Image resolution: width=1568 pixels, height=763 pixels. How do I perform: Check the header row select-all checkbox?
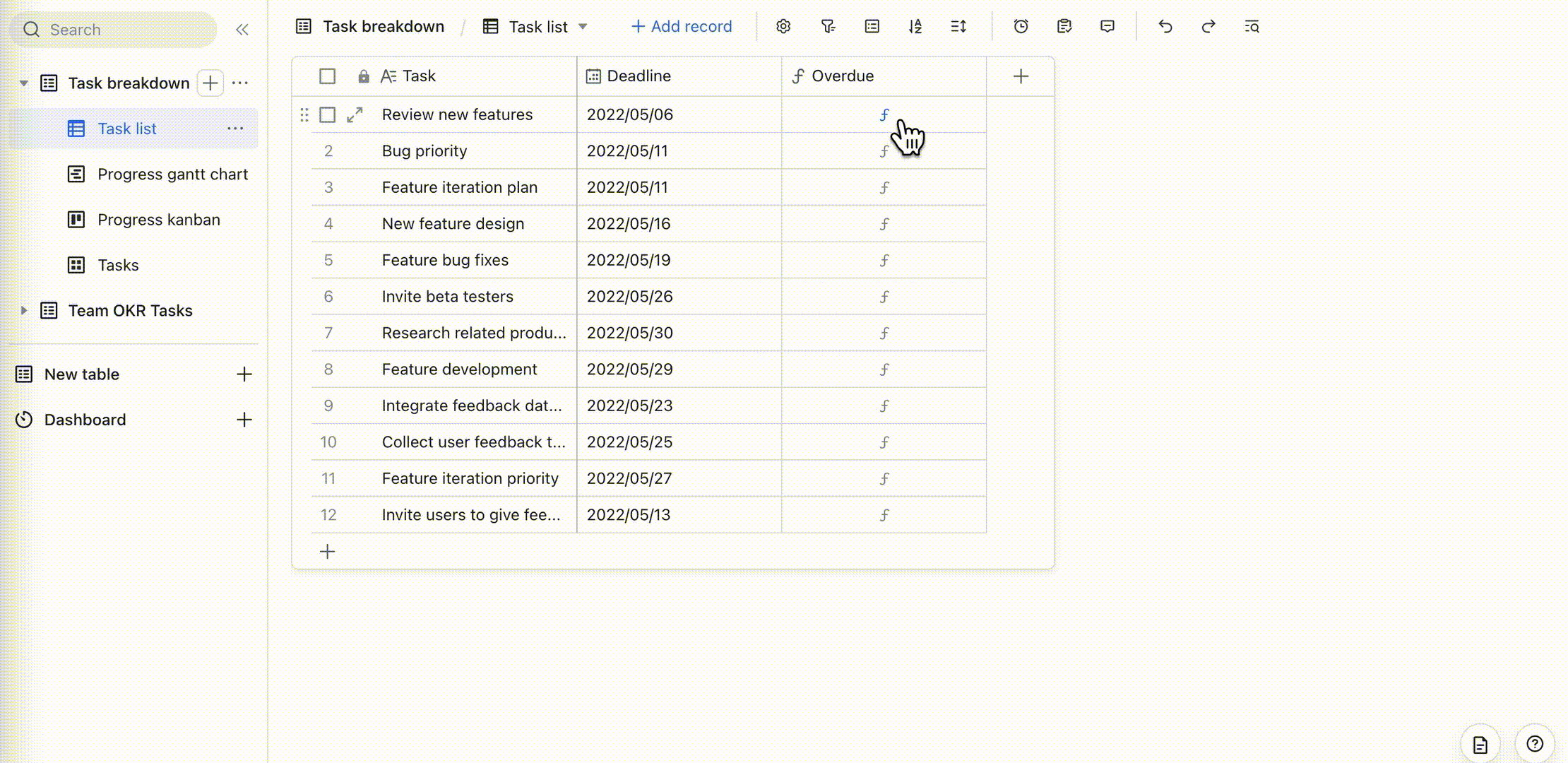327,76
